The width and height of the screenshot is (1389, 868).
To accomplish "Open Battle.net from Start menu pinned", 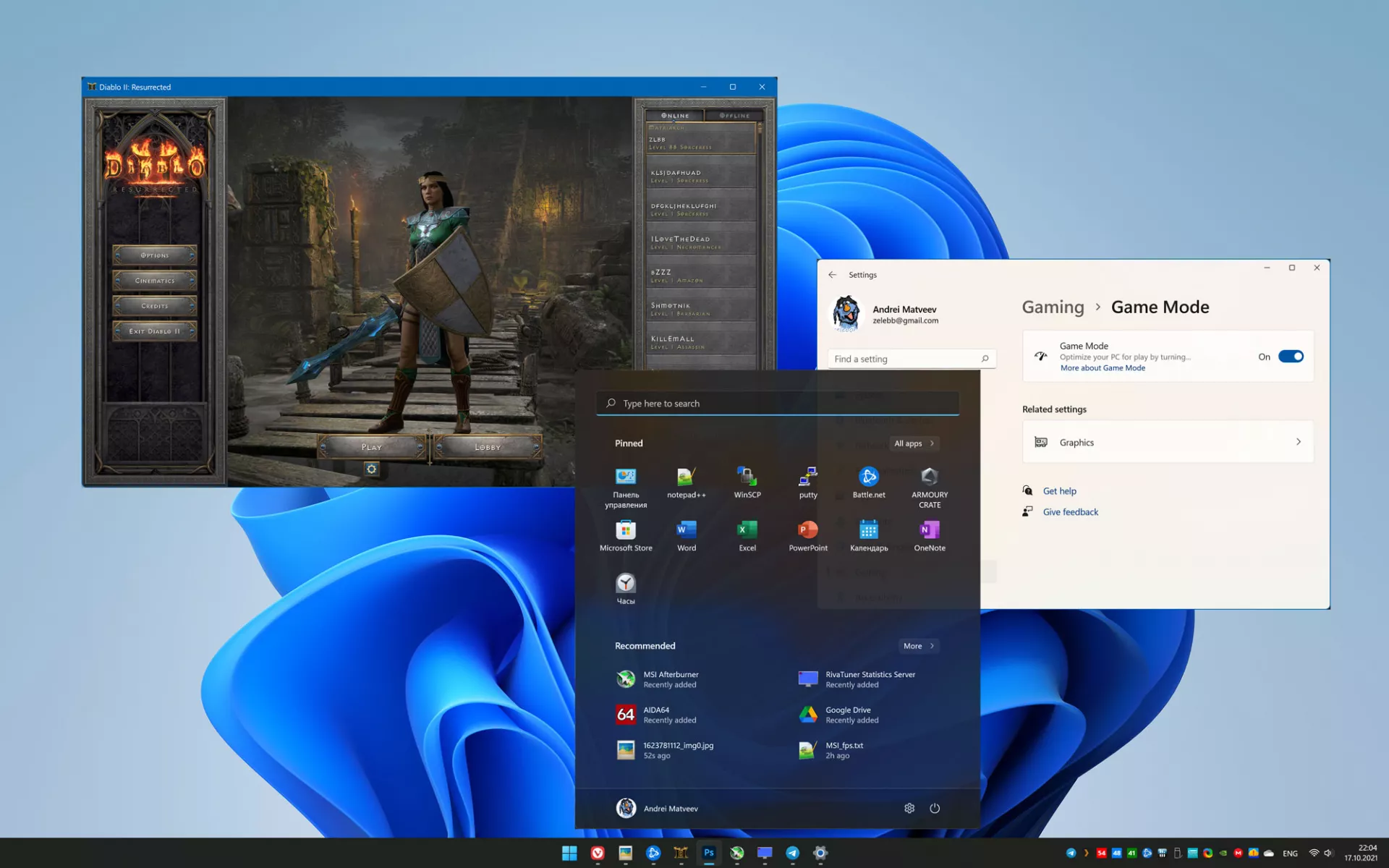I will pyautogui.click(x=869, y=483).
